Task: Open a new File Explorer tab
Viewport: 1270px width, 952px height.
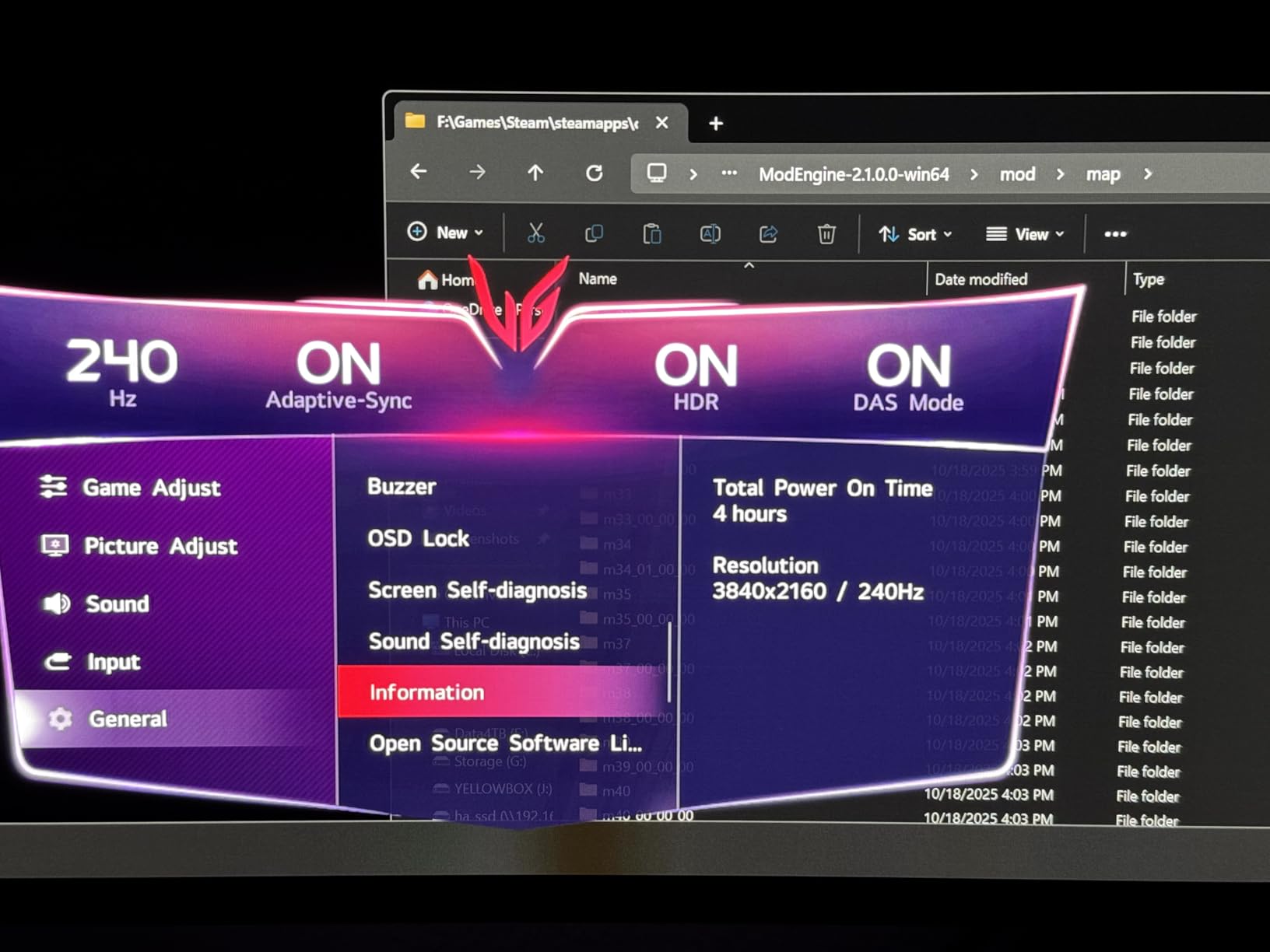Action: coord(716,124)
